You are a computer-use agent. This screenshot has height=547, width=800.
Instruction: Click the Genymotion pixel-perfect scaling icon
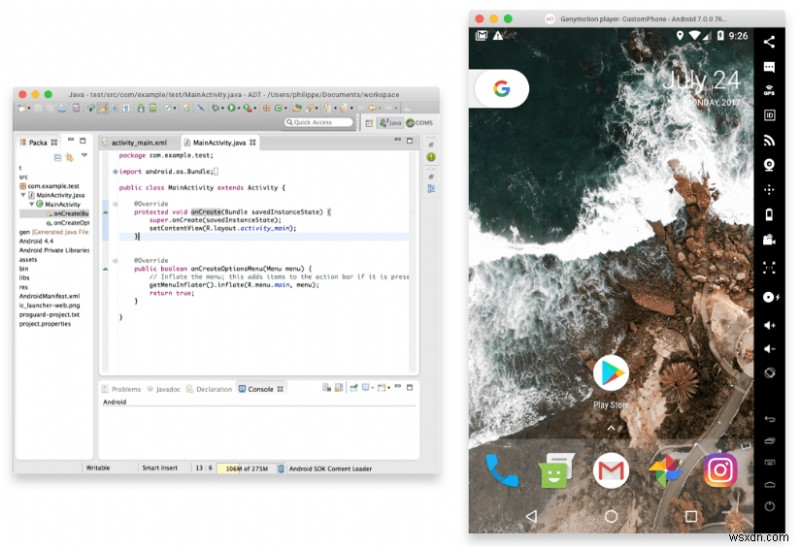pyautogui.click(x=769, y=267)
